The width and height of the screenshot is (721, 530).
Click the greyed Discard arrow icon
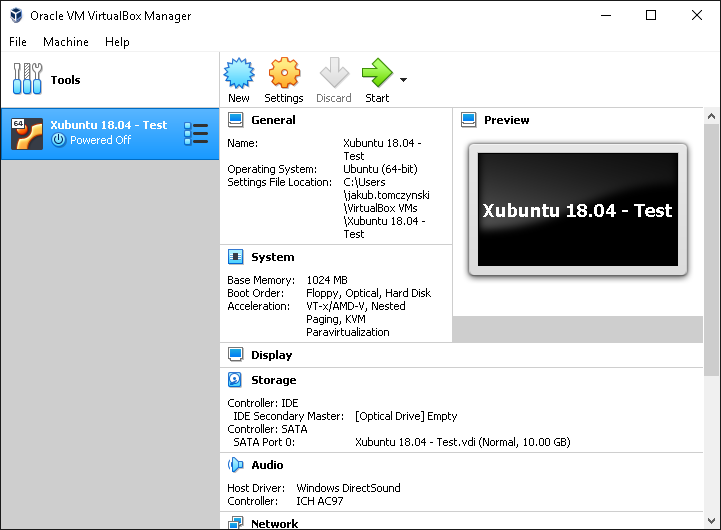click(x=334, y=73)
